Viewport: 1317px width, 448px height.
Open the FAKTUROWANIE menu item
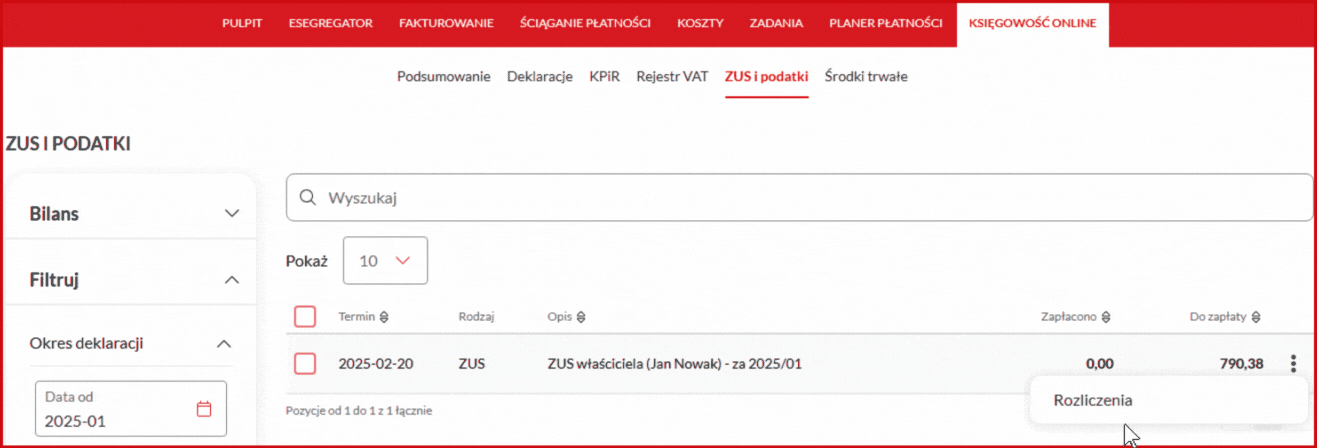(x=446, y=23)
